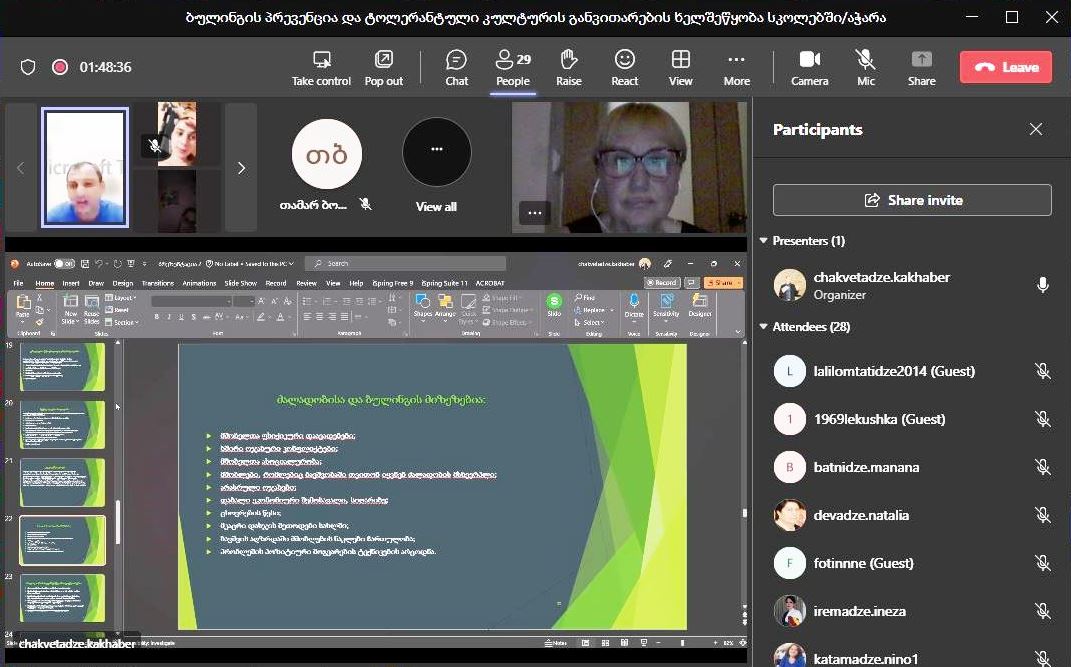
Task: Open the Shapes gallery in the ribbon
Action: [x=422, y=307]
